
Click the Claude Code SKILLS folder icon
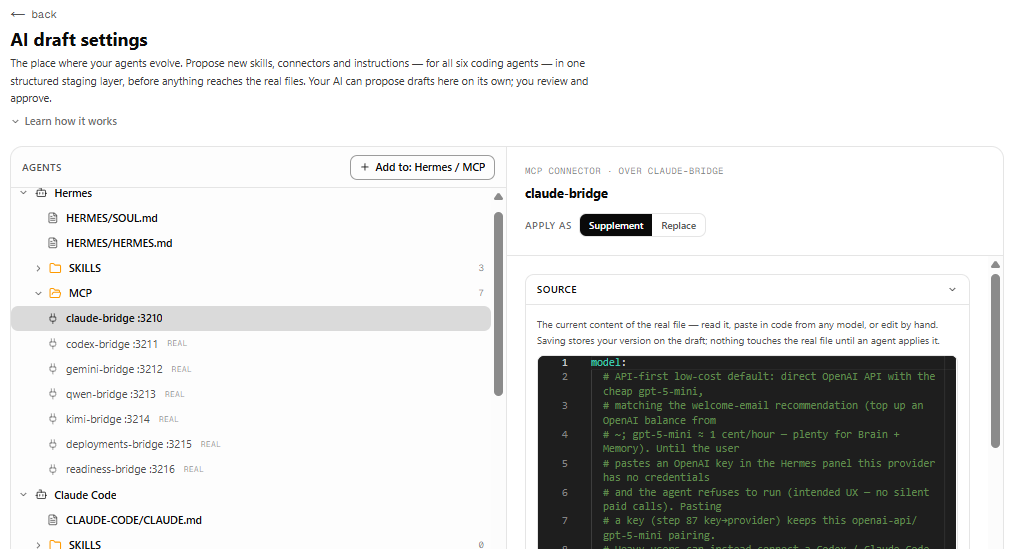56,544
